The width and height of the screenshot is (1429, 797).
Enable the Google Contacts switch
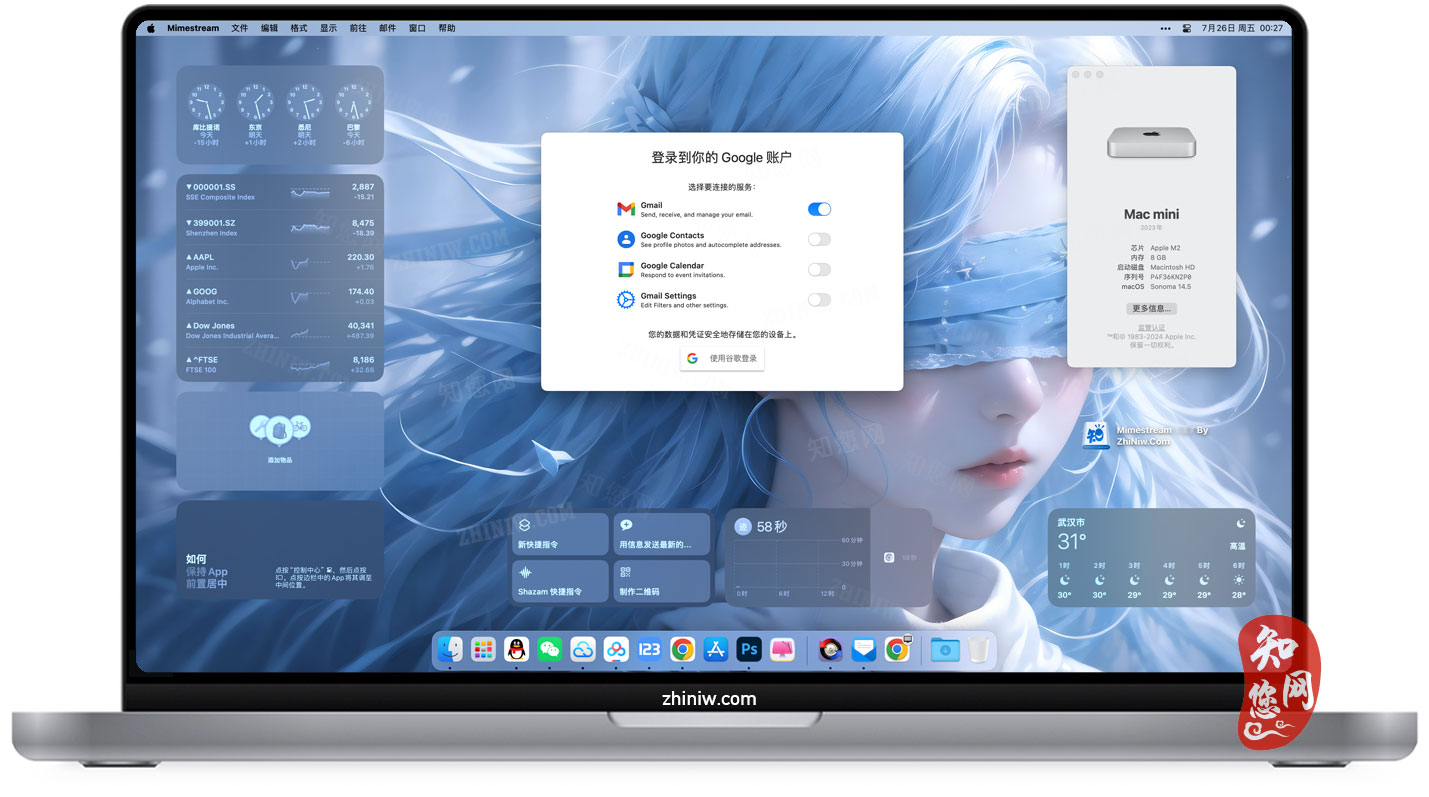point(819,239)
